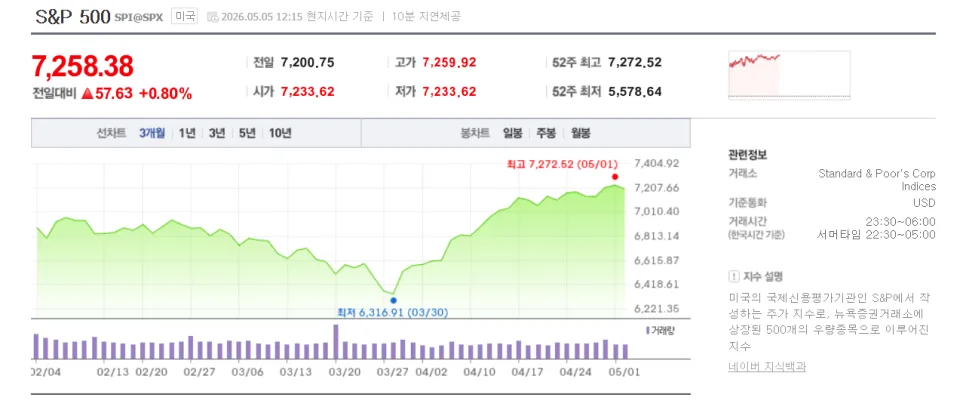The height and width of the screenshot is (416, 966).
Task: Click the 52주 최저 value 5,578.64
Action: [x=635, y=92]
